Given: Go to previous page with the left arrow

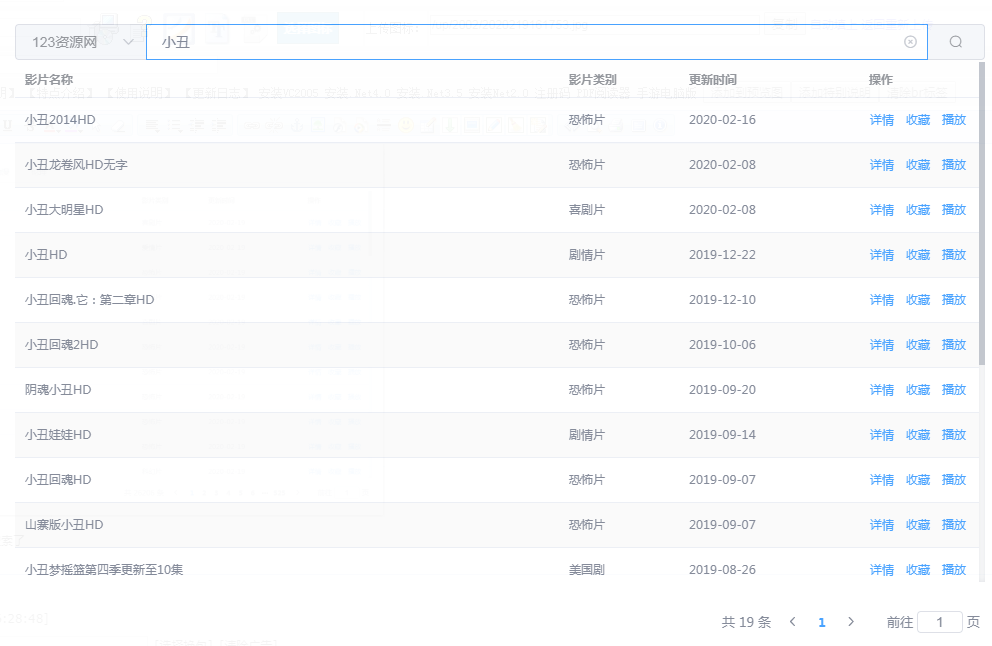Looking at the screenshot, I should coord(792,622).
